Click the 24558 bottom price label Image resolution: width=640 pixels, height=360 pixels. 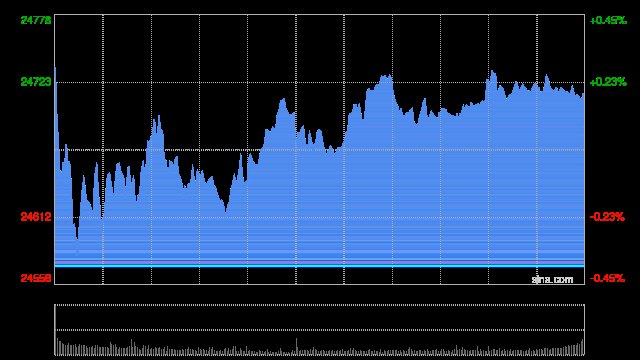coord(36,278)
